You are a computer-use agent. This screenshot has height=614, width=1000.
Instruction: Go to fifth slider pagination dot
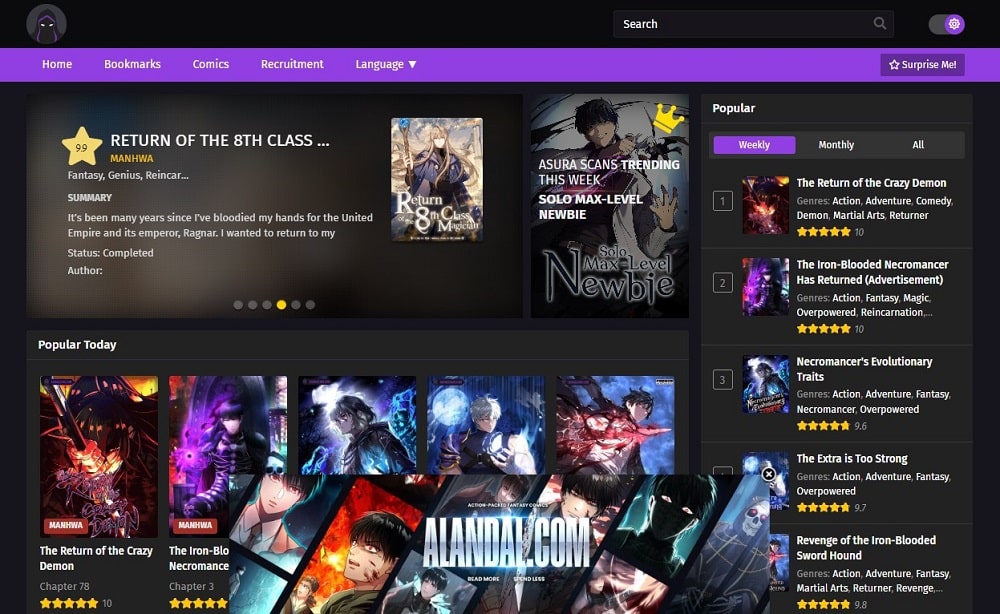296,305
